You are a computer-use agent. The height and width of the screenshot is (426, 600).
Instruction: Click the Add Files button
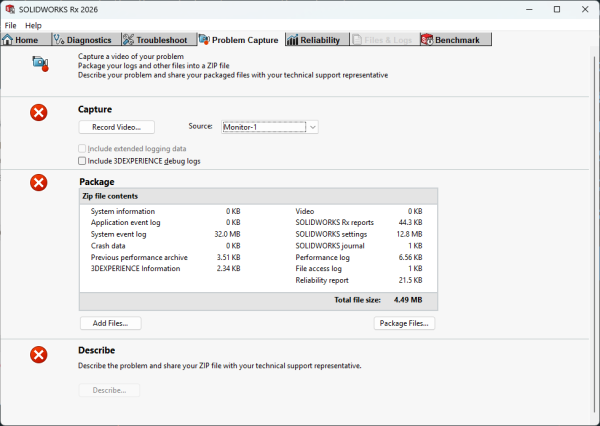coord(111,323)
